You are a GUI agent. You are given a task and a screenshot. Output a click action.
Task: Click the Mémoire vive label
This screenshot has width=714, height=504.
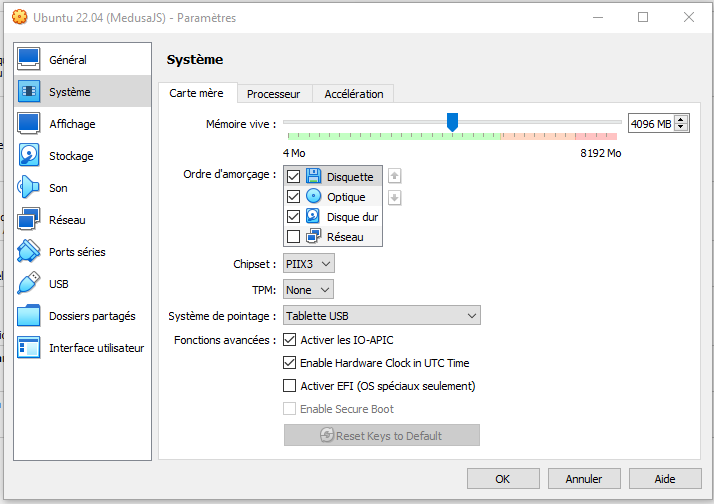point(241,124)
